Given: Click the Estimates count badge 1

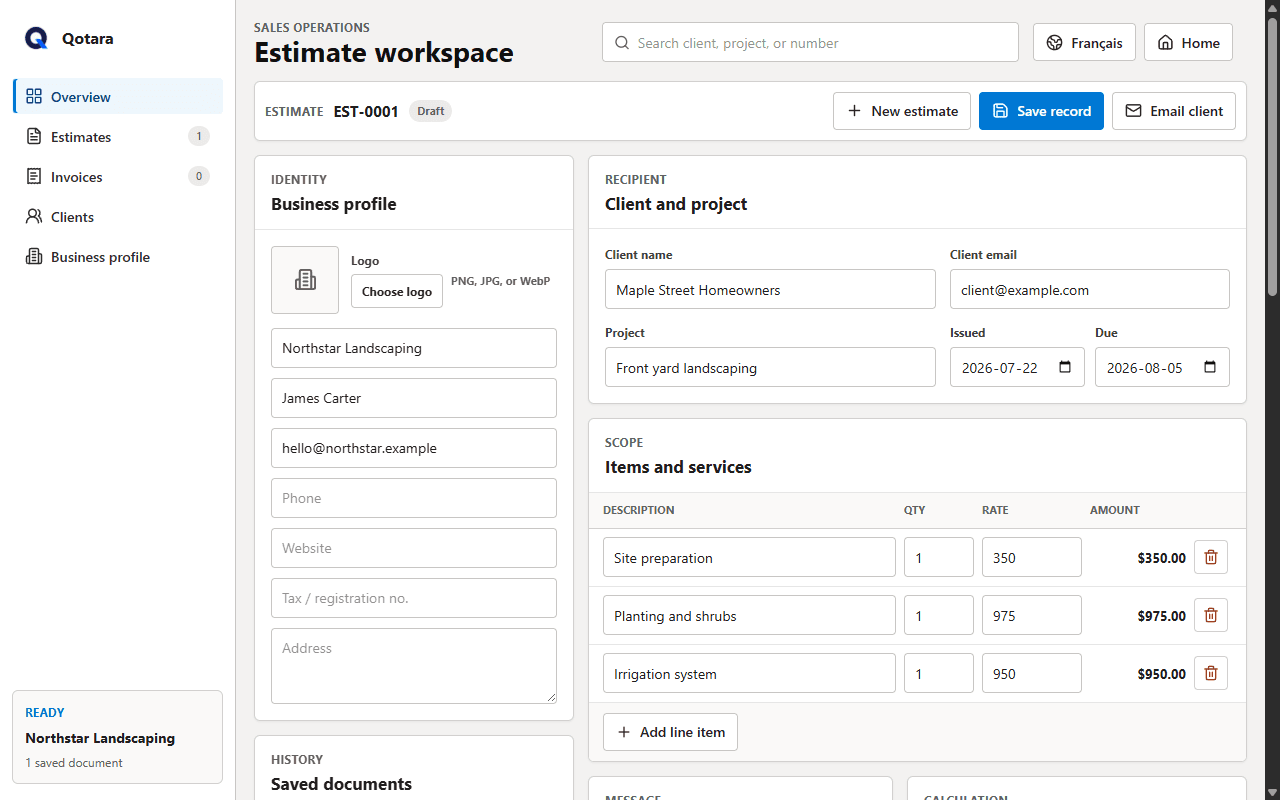Looking at the screenshot, I should (x=199, y=136).
